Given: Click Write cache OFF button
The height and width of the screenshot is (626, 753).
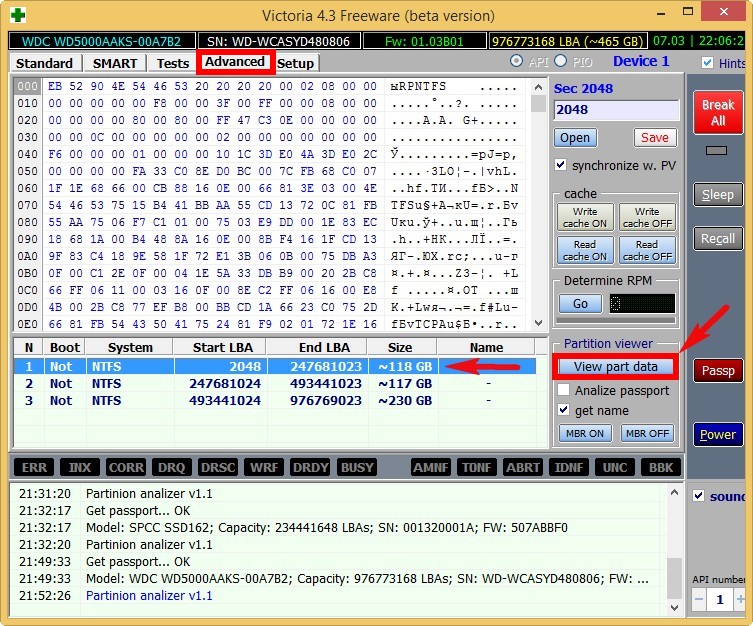Looking at the screenshot, I should tap(647, 217).
